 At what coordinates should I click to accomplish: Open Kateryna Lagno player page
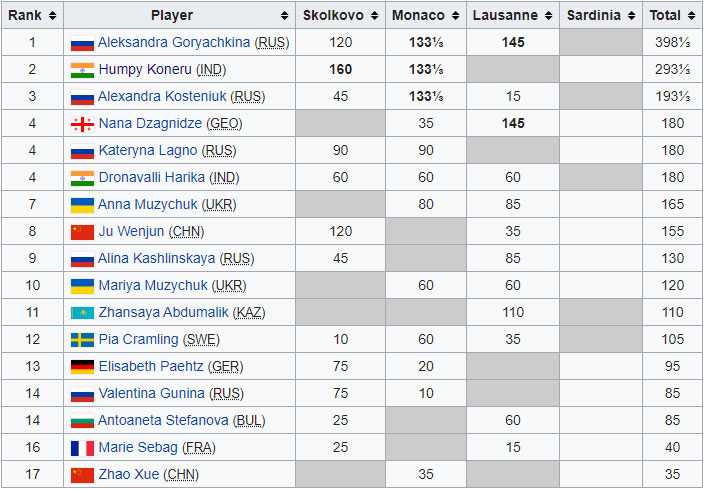click(x=148, y=151)
